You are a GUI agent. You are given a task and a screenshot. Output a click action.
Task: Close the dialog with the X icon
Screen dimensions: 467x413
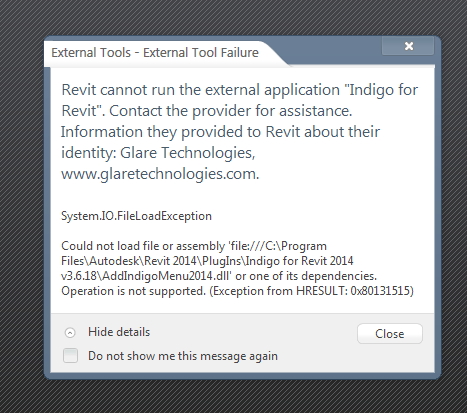coord(408,46)
